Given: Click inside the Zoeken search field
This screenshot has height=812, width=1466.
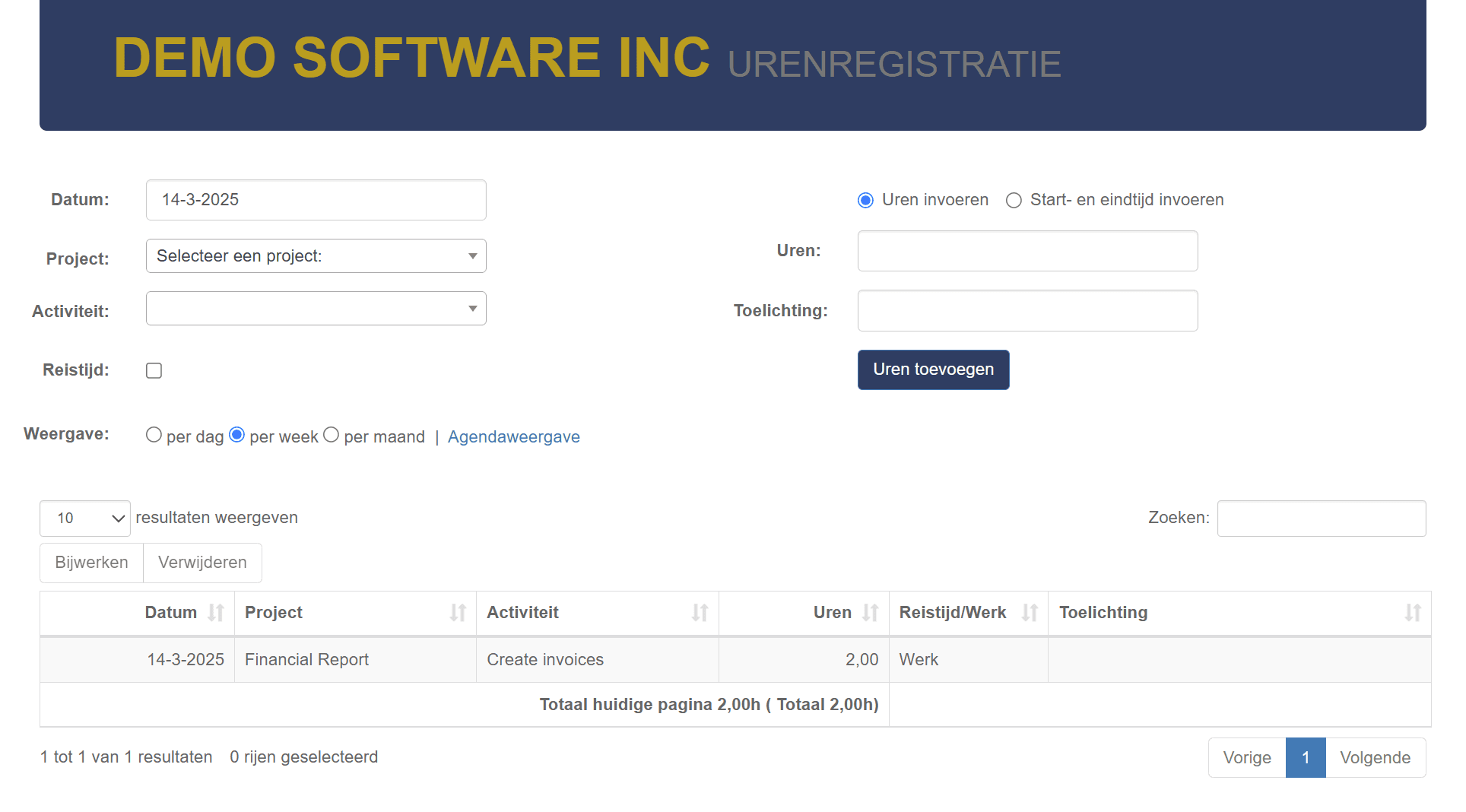Looking at the screenshot, I should 1322,518.
